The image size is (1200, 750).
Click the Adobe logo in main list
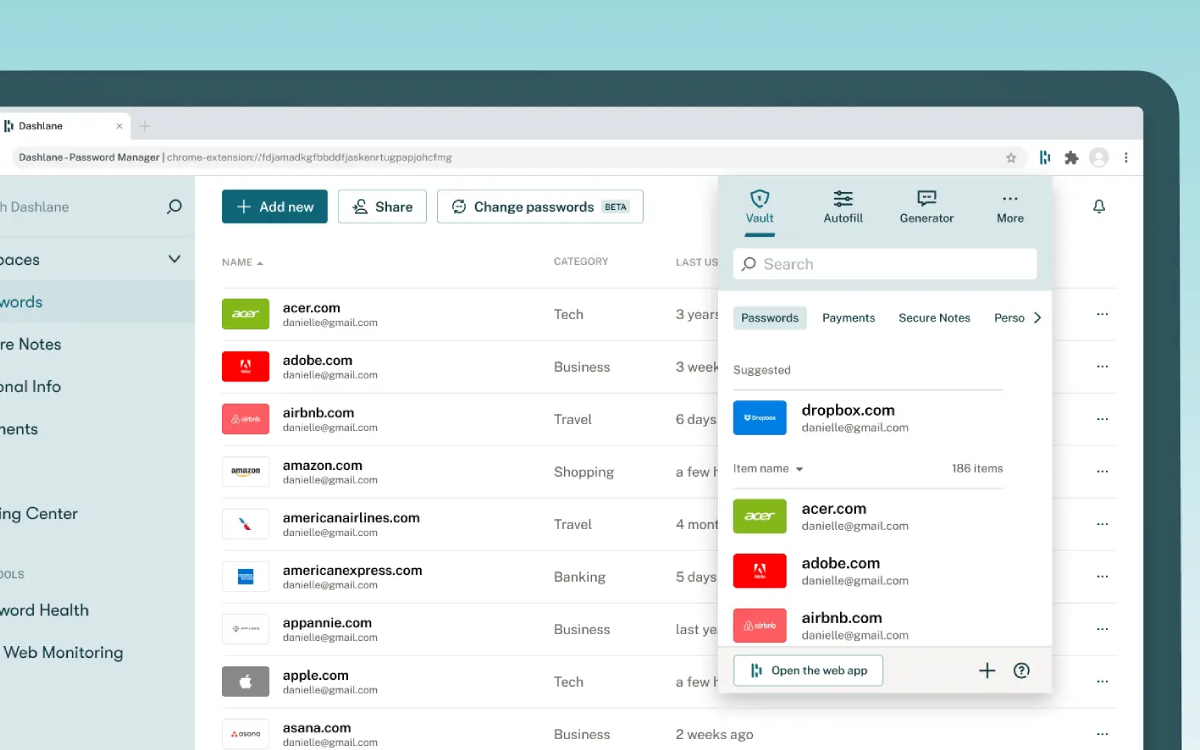click(245, 366)
